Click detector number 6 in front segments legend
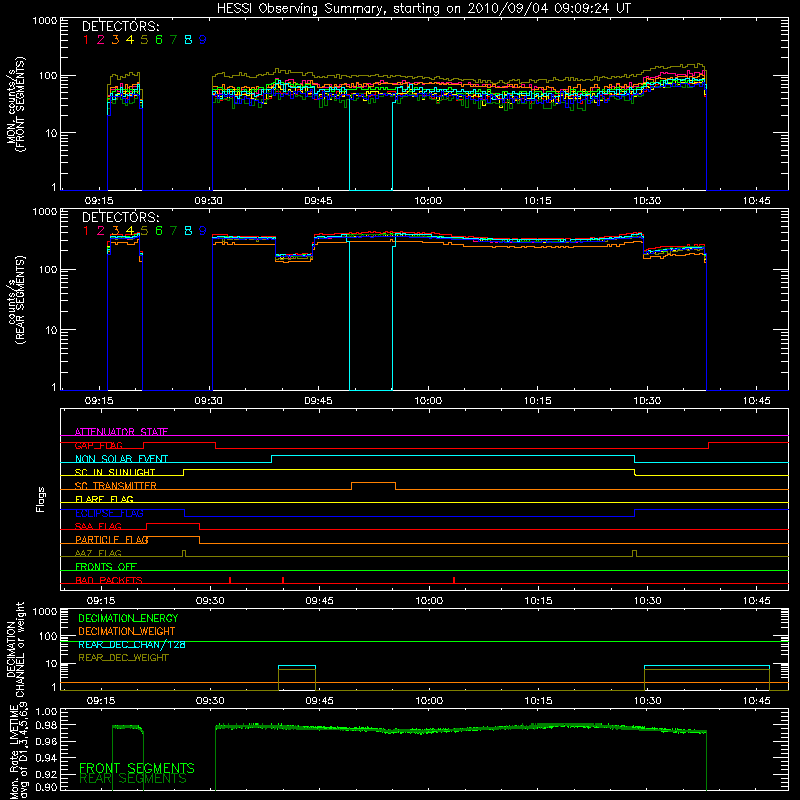Viewport: 800px width, 800px height. click(x=159, y=40)
